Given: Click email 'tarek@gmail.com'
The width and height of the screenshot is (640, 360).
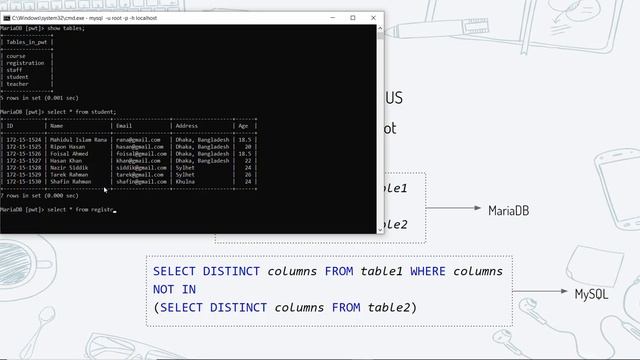Looking at the screenshot, I should pos(140,174).
